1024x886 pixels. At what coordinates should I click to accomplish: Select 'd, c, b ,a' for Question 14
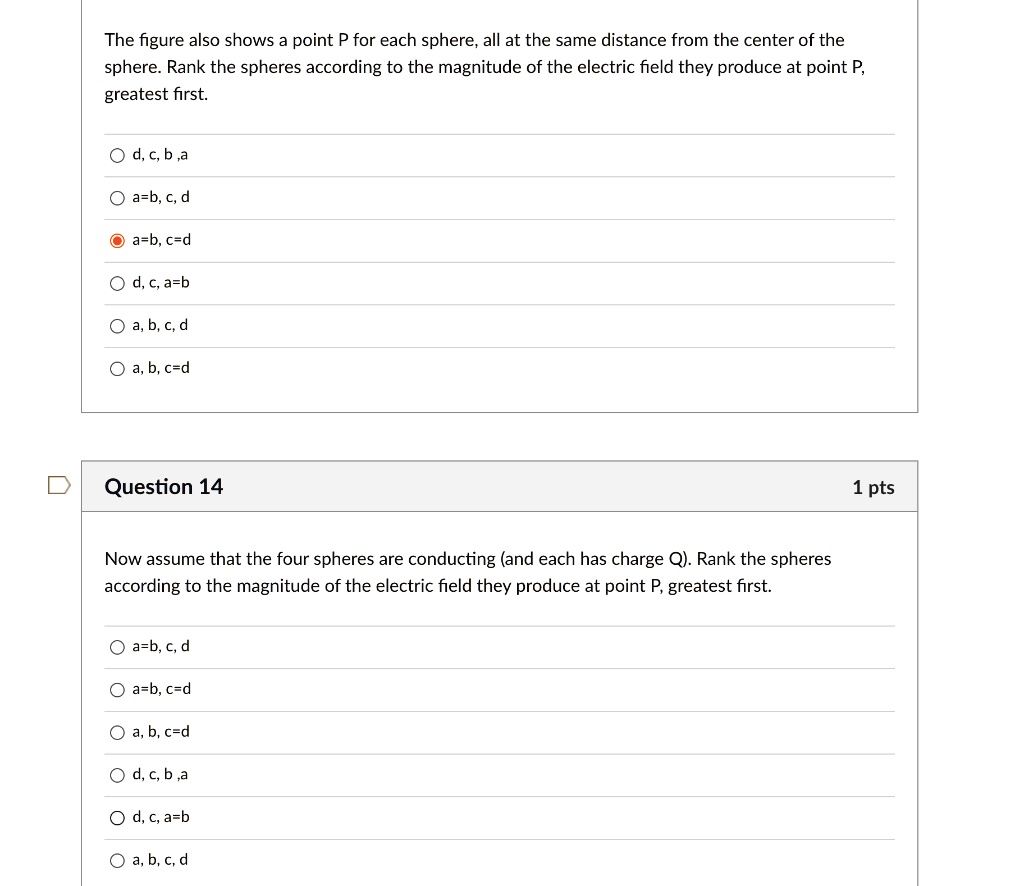coord(118,775)
